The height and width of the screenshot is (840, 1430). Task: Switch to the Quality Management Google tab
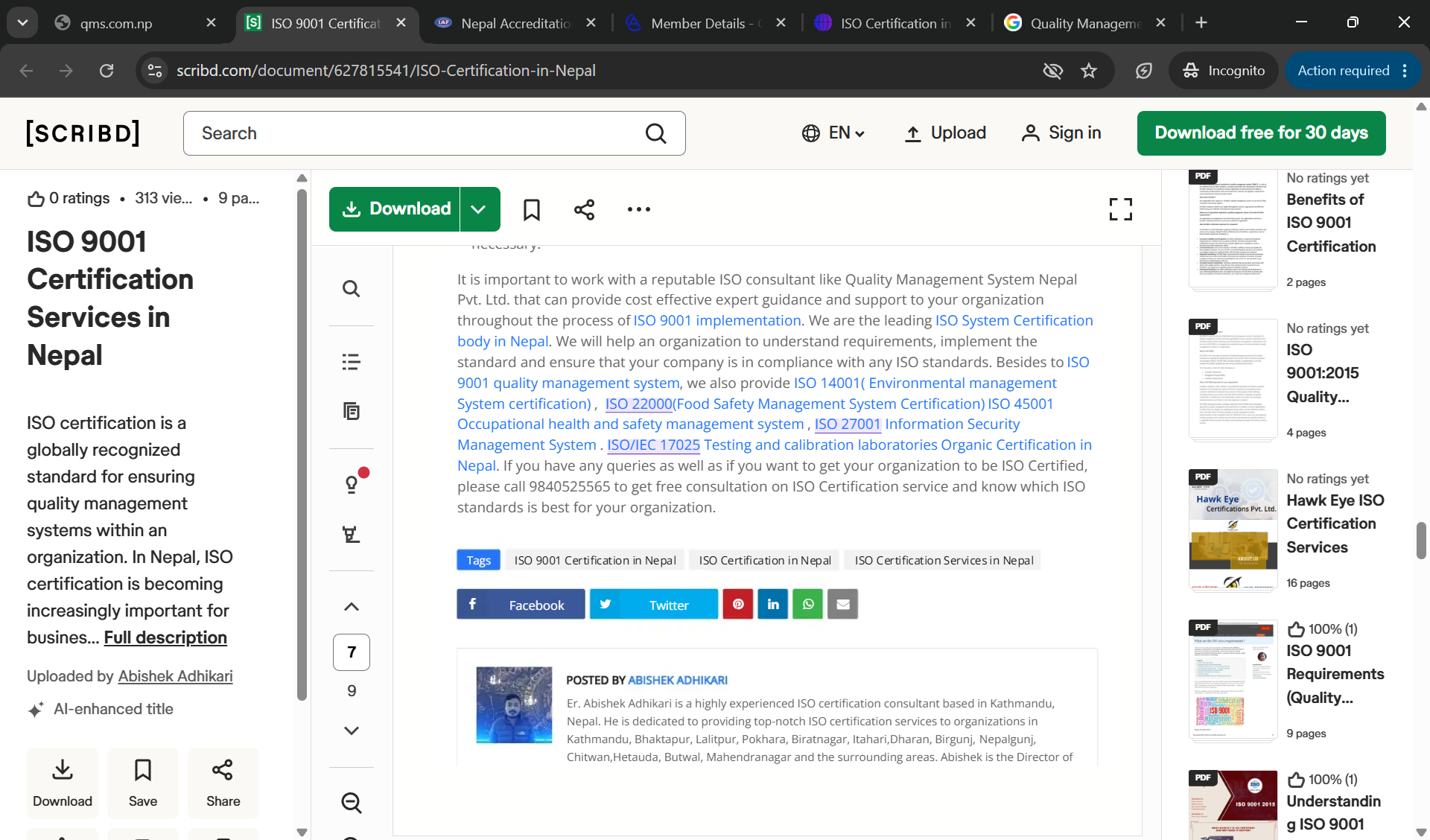point(1085,23)
